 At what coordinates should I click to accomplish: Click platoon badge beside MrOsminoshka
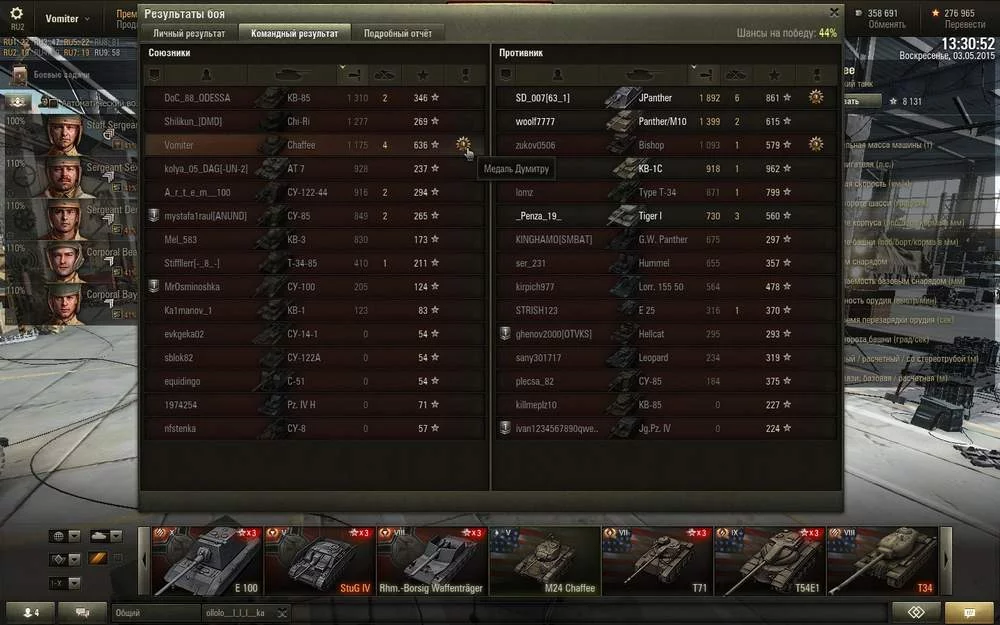154,286
